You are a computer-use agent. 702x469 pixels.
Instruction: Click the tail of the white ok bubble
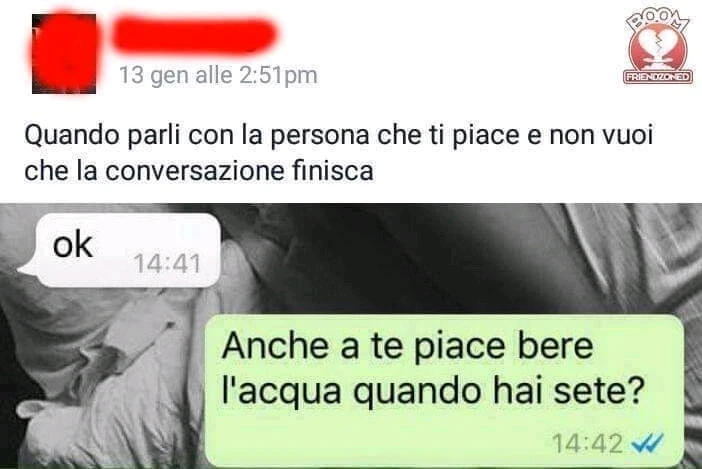coord(26,268)
